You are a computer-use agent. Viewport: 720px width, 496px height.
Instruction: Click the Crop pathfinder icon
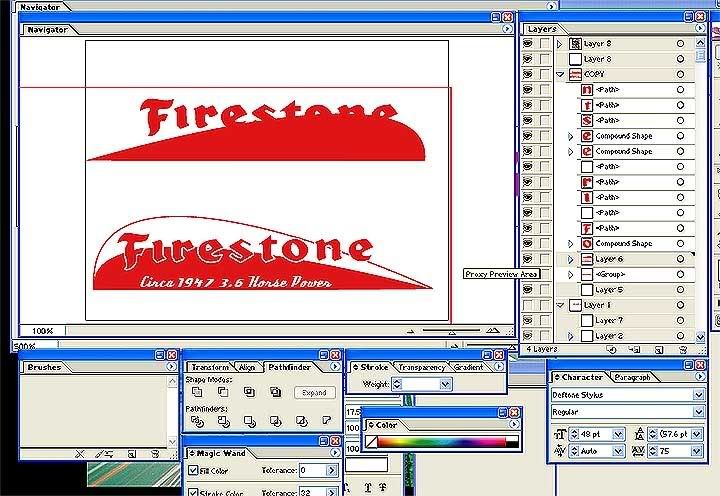[276, 421]
